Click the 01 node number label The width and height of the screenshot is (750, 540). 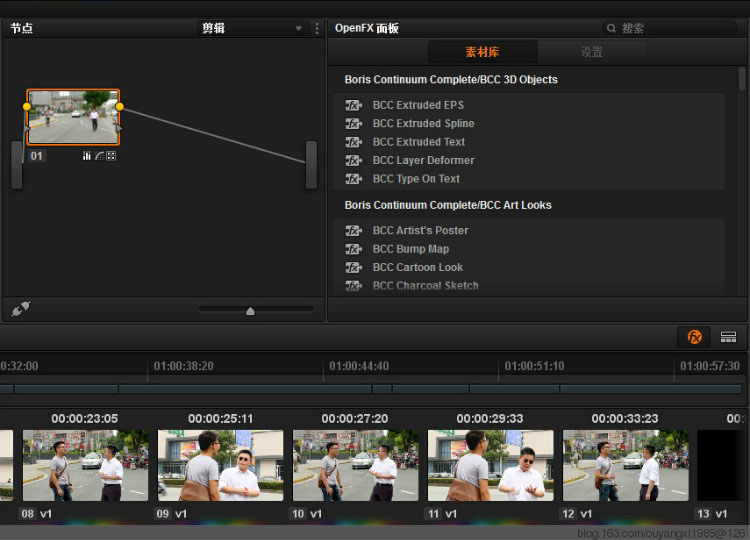point(36,156)
